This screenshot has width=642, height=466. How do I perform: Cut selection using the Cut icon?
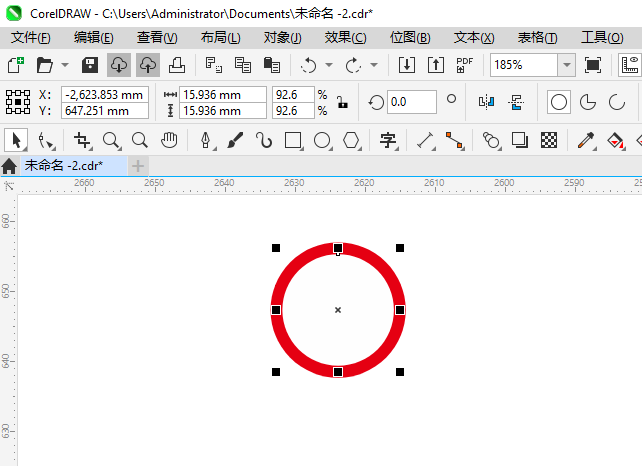[214, 65]
